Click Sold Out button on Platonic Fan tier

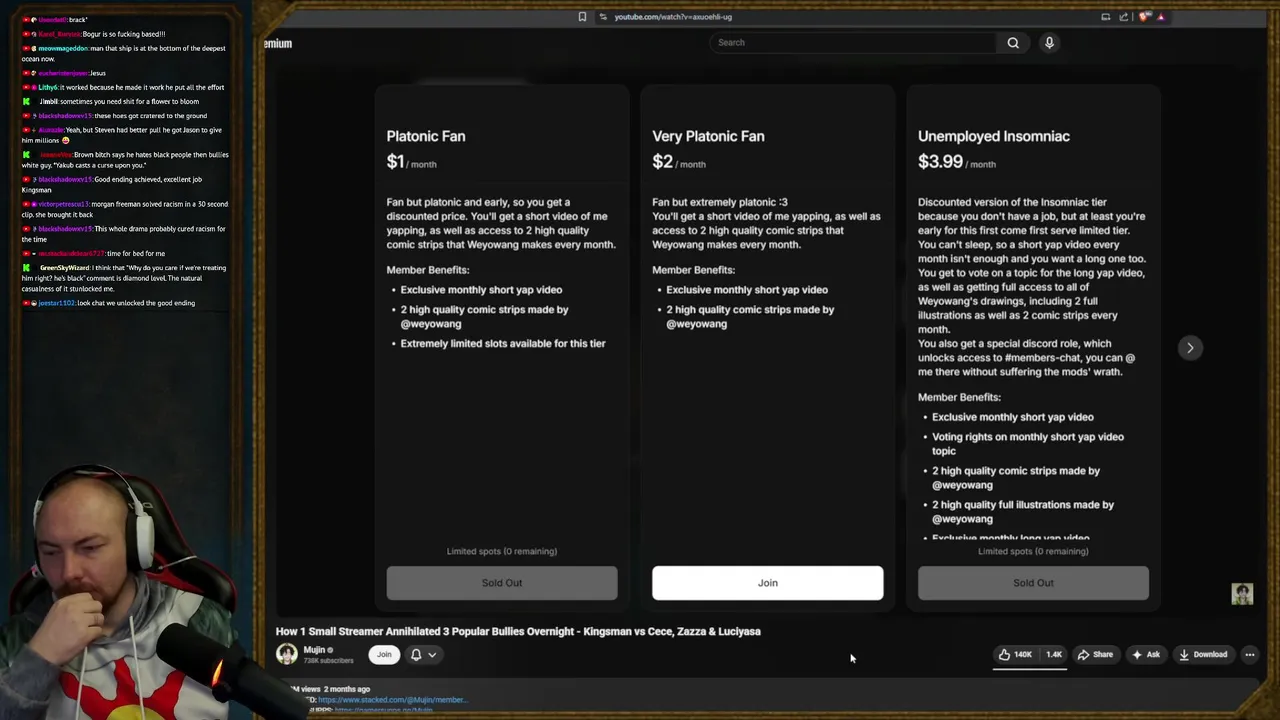click(502, 583)
